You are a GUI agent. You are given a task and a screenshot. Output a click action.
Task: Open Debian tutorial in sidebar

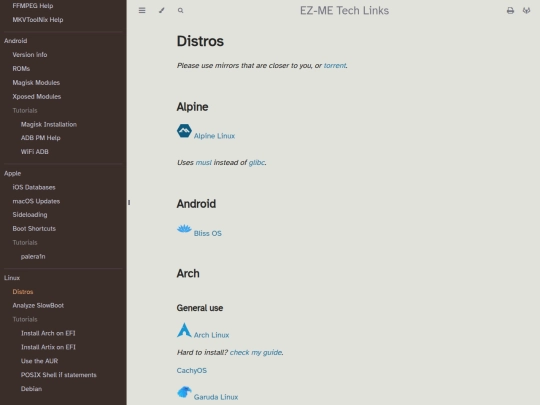pos(31,389)
